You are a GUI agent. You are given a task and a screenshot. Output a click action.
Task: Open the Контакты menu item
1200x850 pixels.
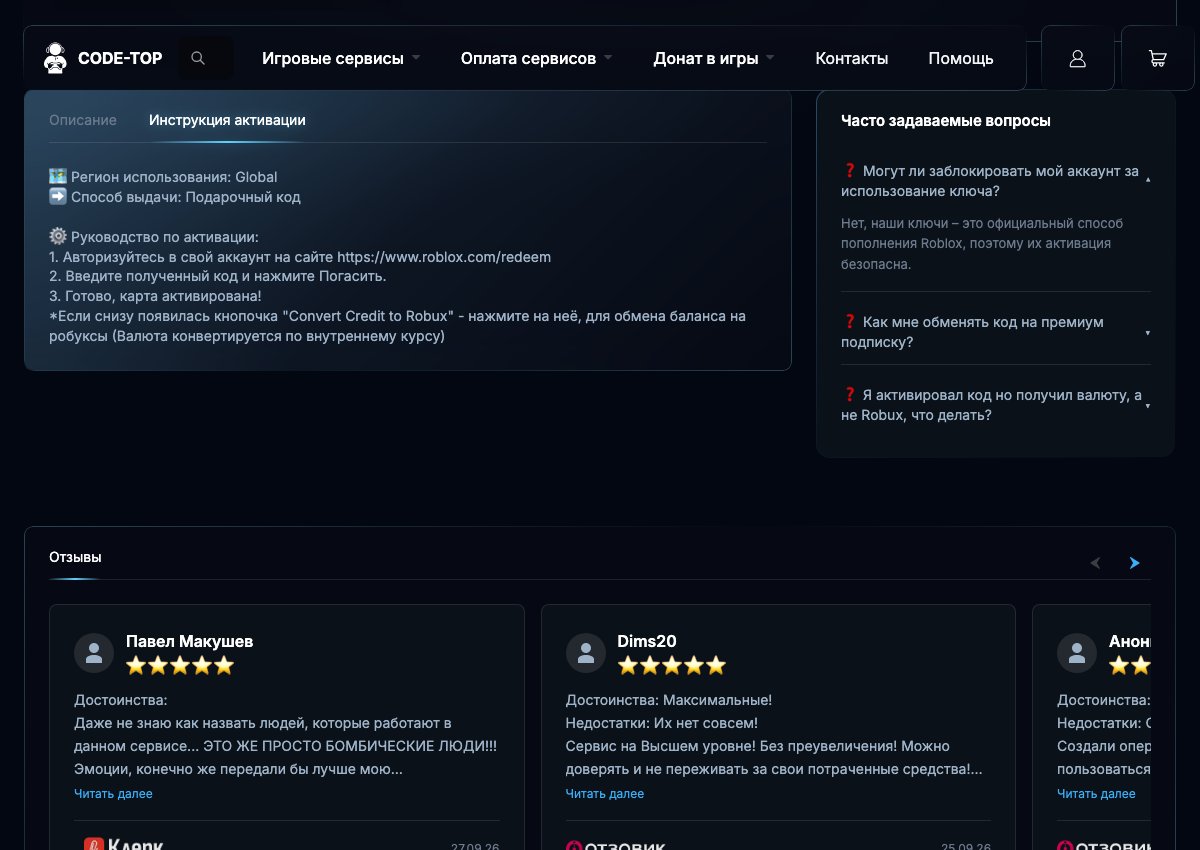tap(852, 58)
